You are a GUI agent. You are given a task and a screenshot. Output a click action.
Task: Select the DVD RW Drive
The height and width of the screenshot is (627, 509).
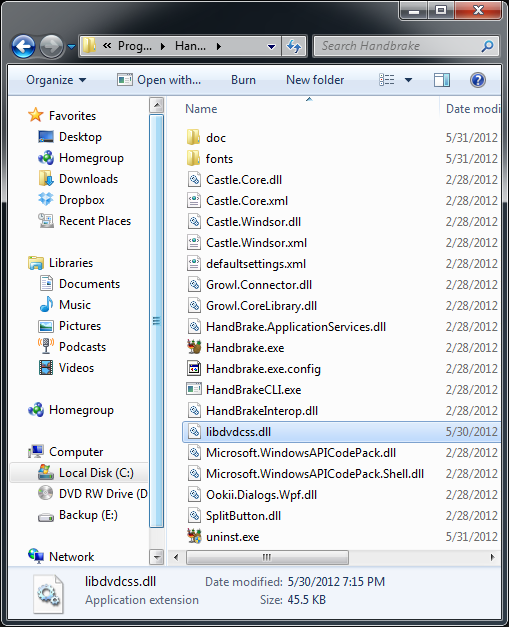(92, 494)
